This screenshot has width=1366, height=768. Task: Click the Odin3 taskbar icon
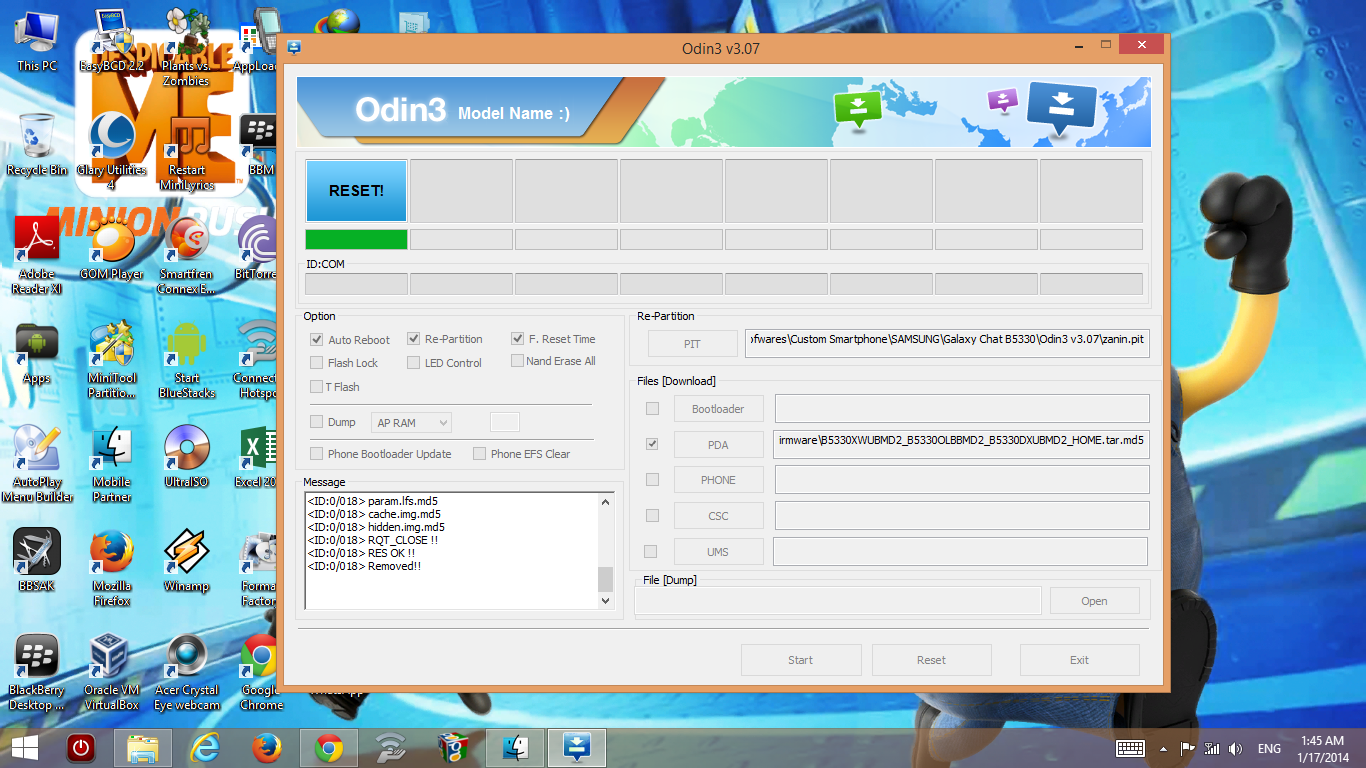click(x=577, y=747)
